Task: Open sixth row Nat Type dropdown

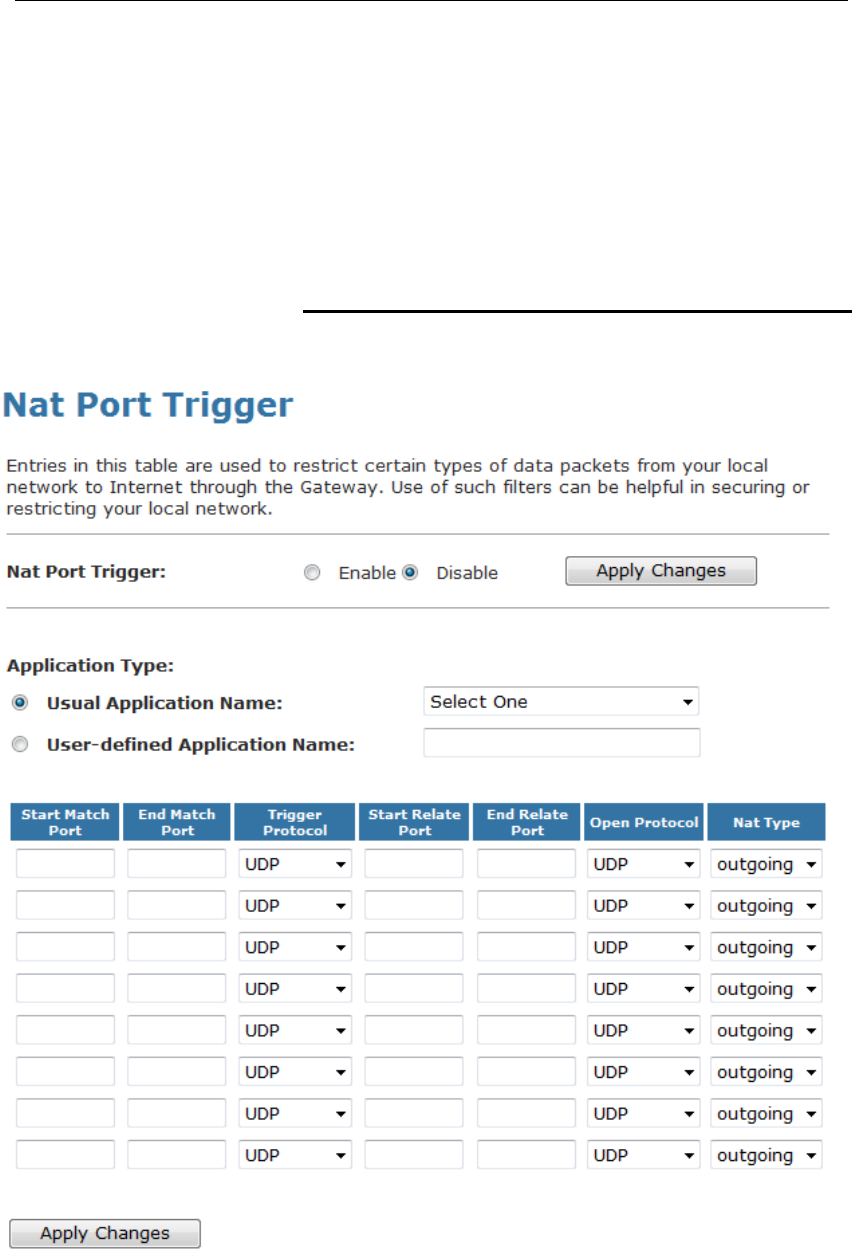Action: click(767, 1072)
